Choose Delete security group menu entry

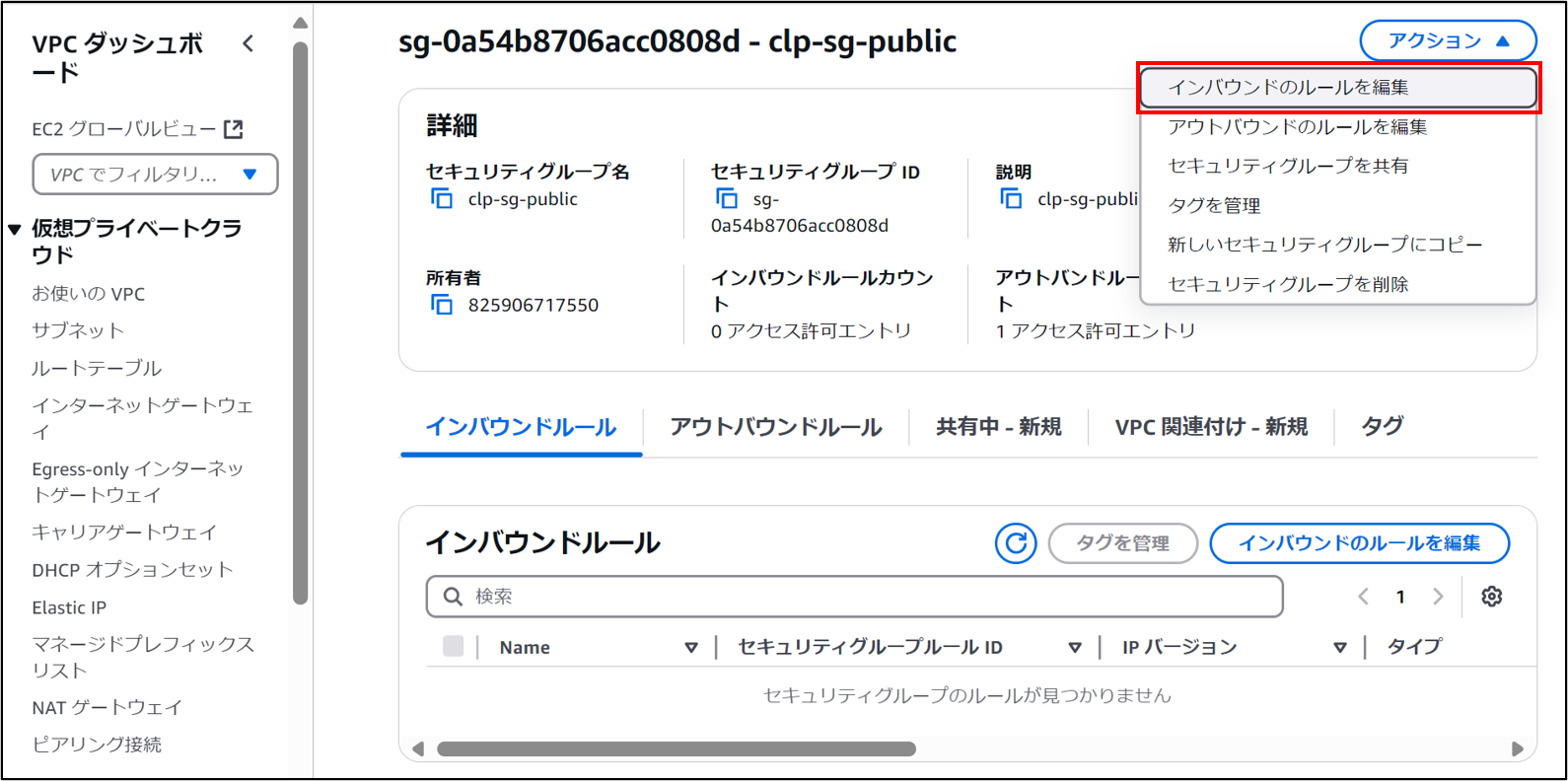click(x=1287, y=284)
